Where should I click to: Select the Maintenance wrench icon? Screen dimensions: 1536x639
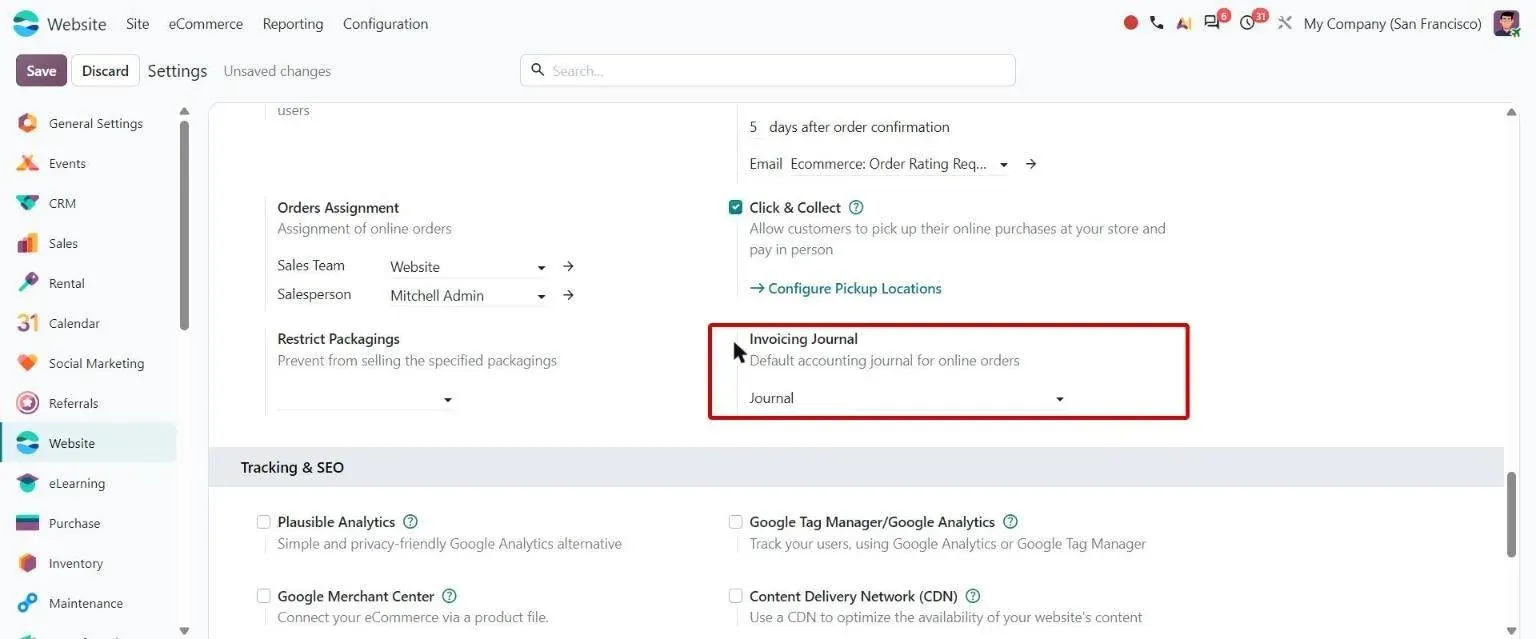tap(28, 603)
